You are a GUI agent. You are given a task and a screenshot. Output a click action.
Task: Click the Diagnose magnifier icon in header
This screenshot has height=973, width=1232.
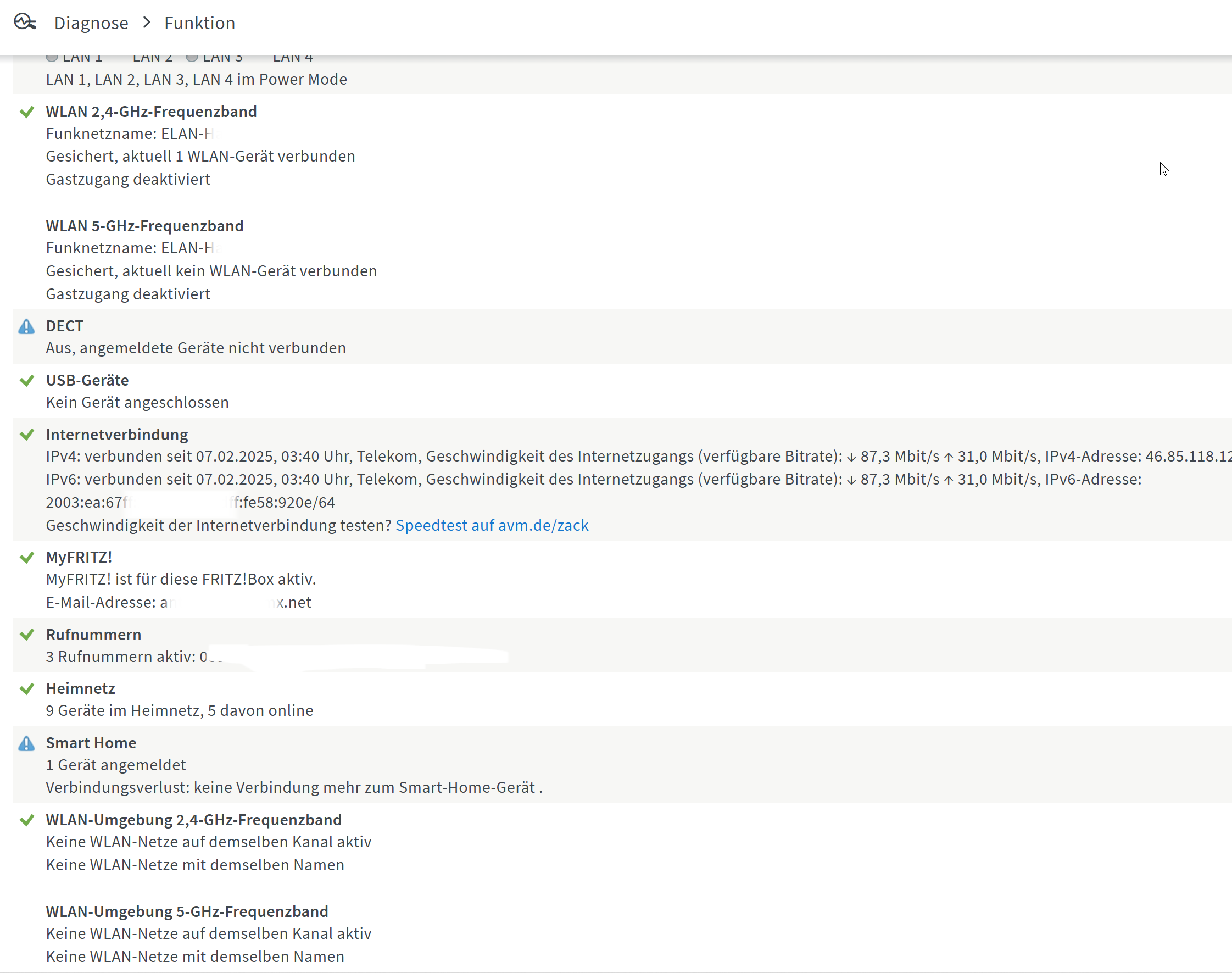(x=25, y=22)
